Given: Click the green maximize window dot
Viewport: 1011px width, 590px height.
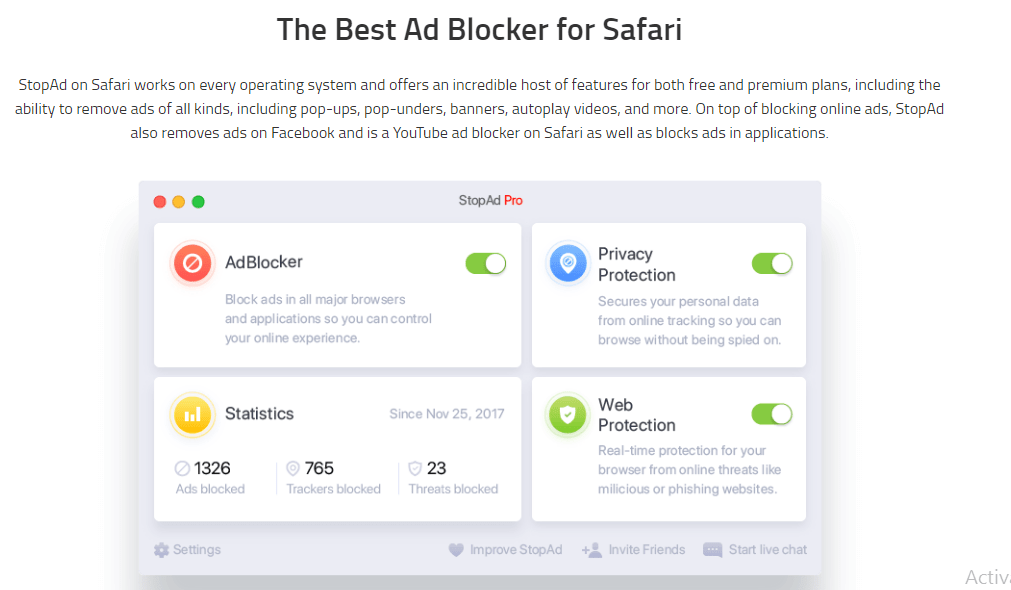Looking at the screenshot, I should click(198, 201).
